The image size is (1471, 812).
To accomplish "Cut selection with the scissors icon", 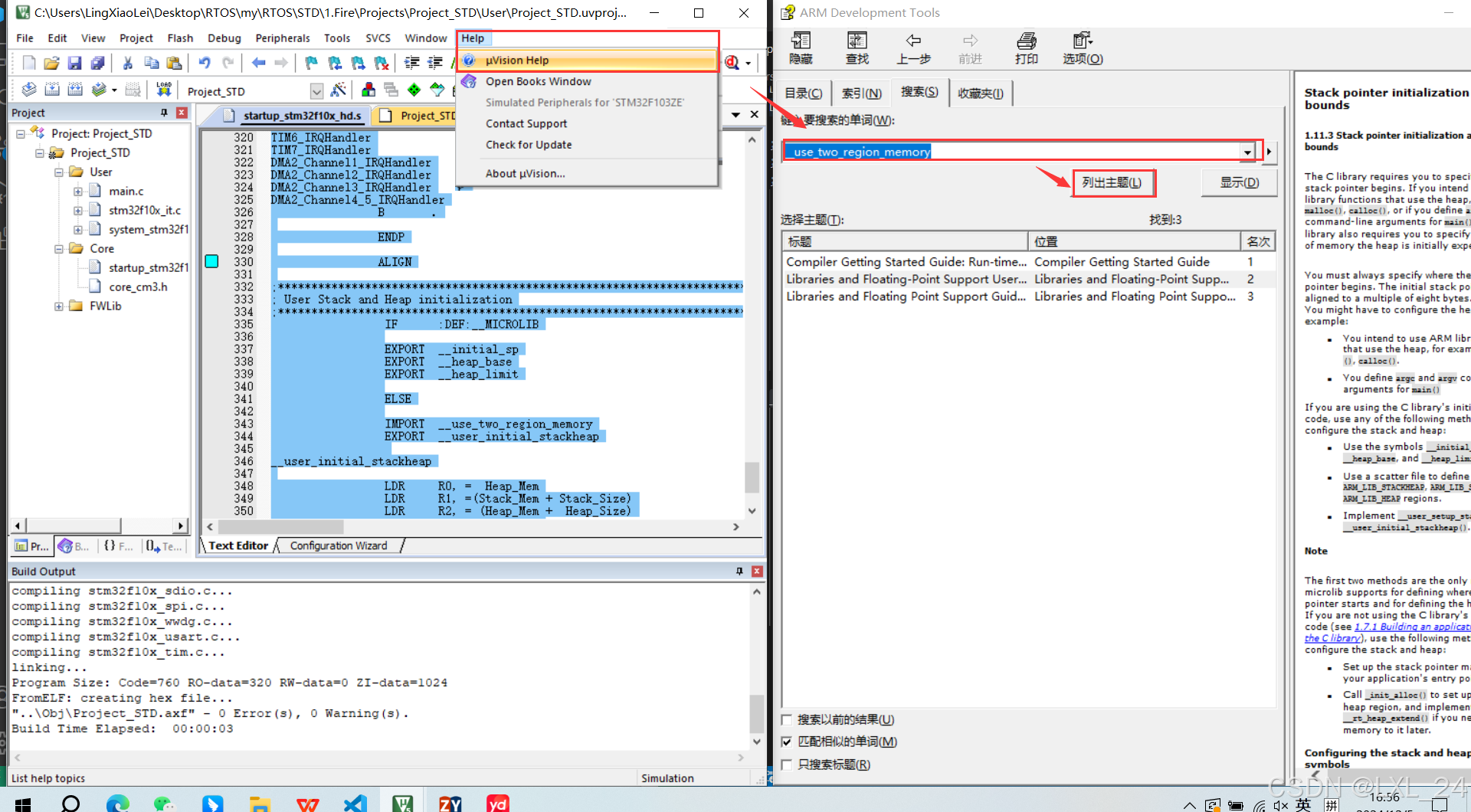I will (128, 63).
